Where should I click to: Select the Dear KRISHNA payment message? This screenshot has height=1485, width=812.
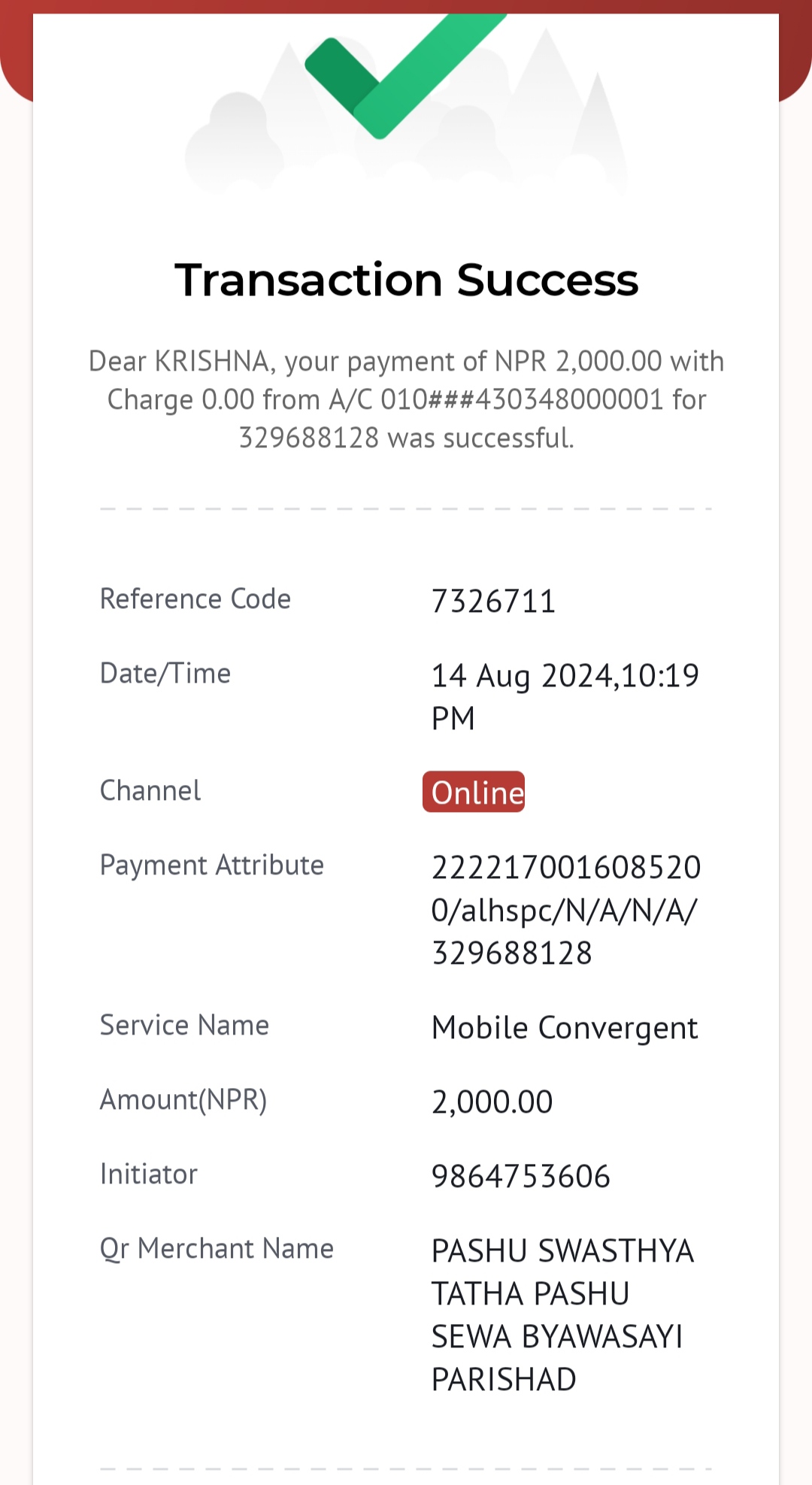(406, 399)
